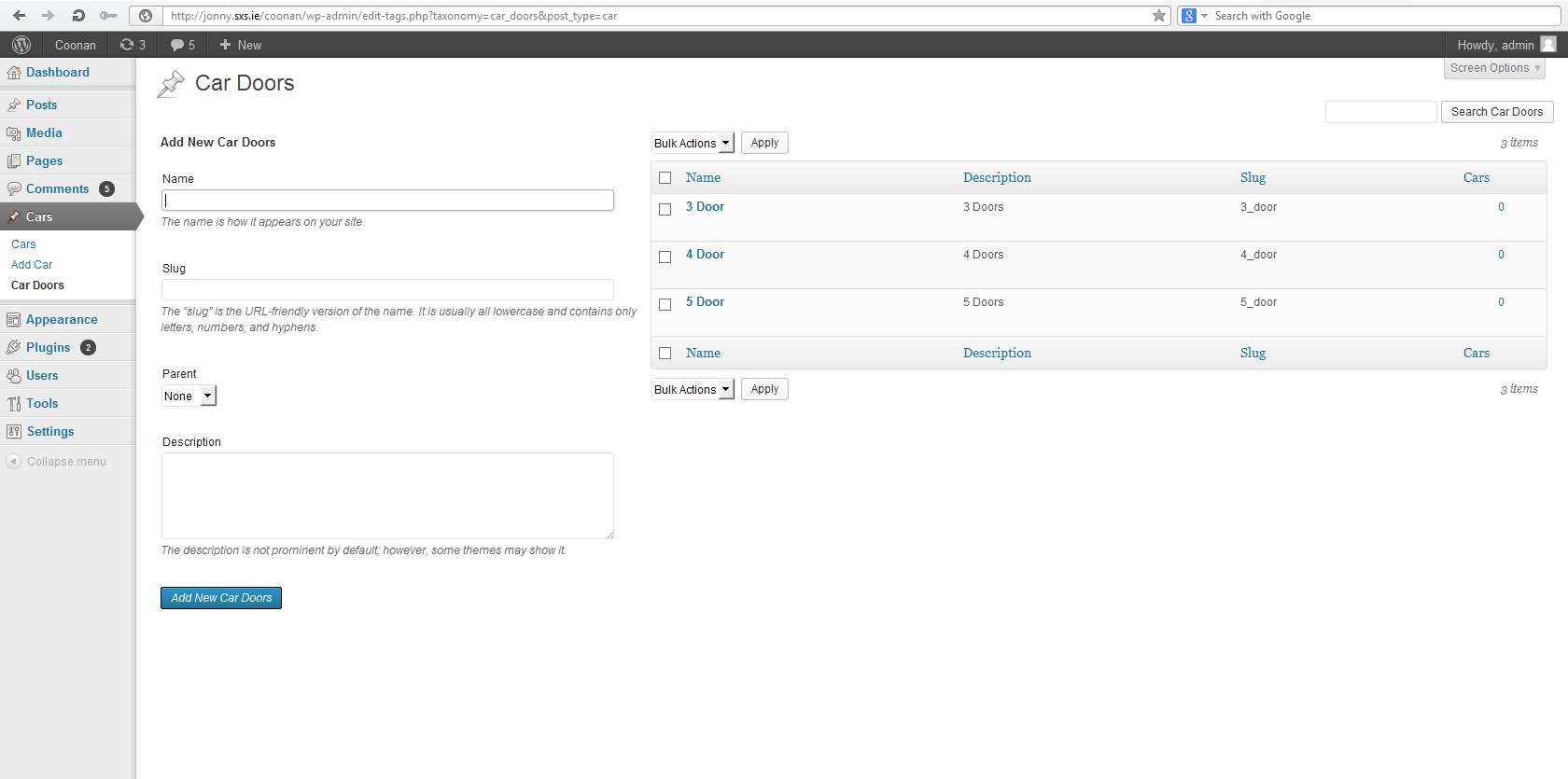1568x779 pixels.
Task: Bookmark this page with the star icon
Action: pyautogui.click(x=1159, y=16)
